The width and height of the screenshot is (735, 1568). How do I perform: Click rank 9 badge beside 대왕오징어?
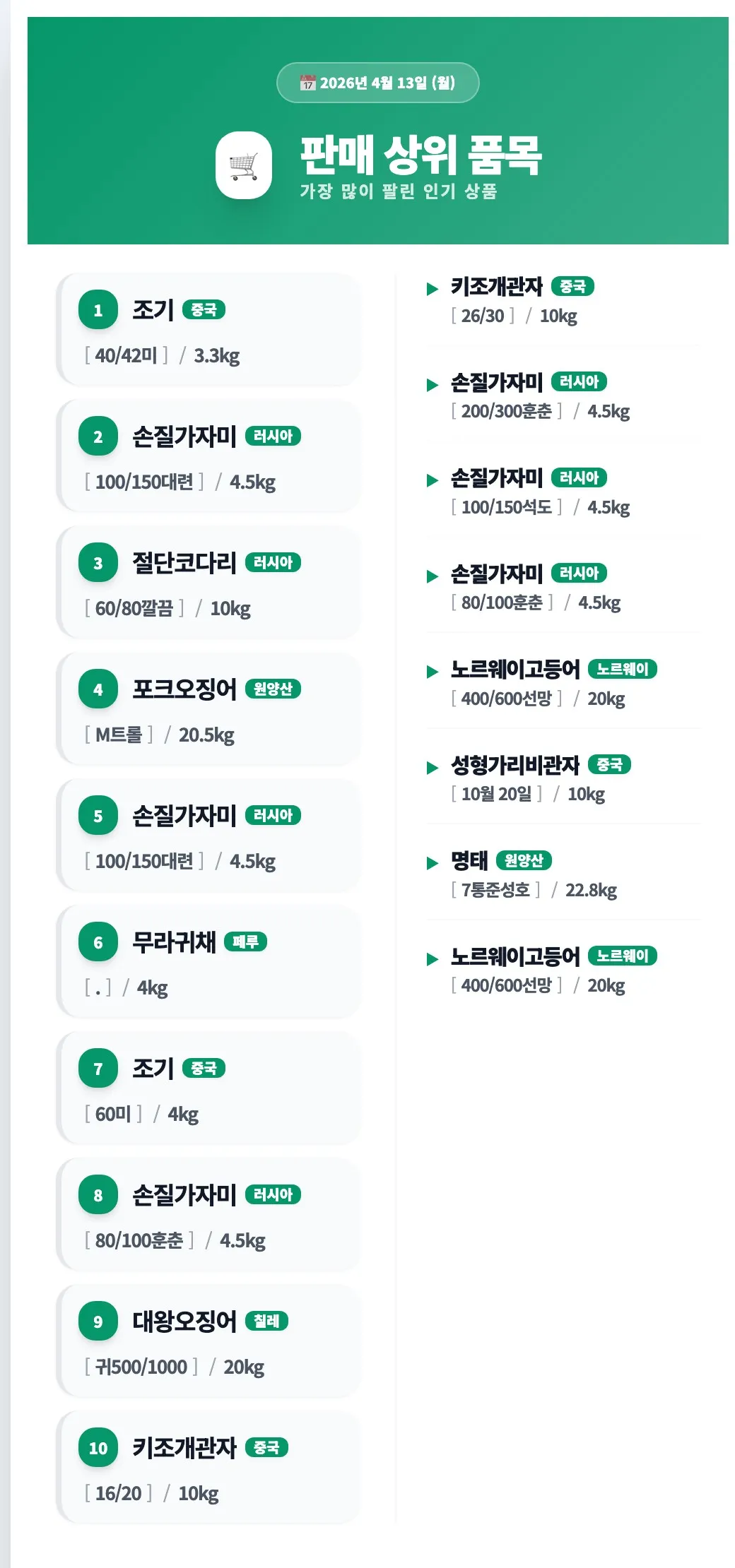[x=98, y=1321]
